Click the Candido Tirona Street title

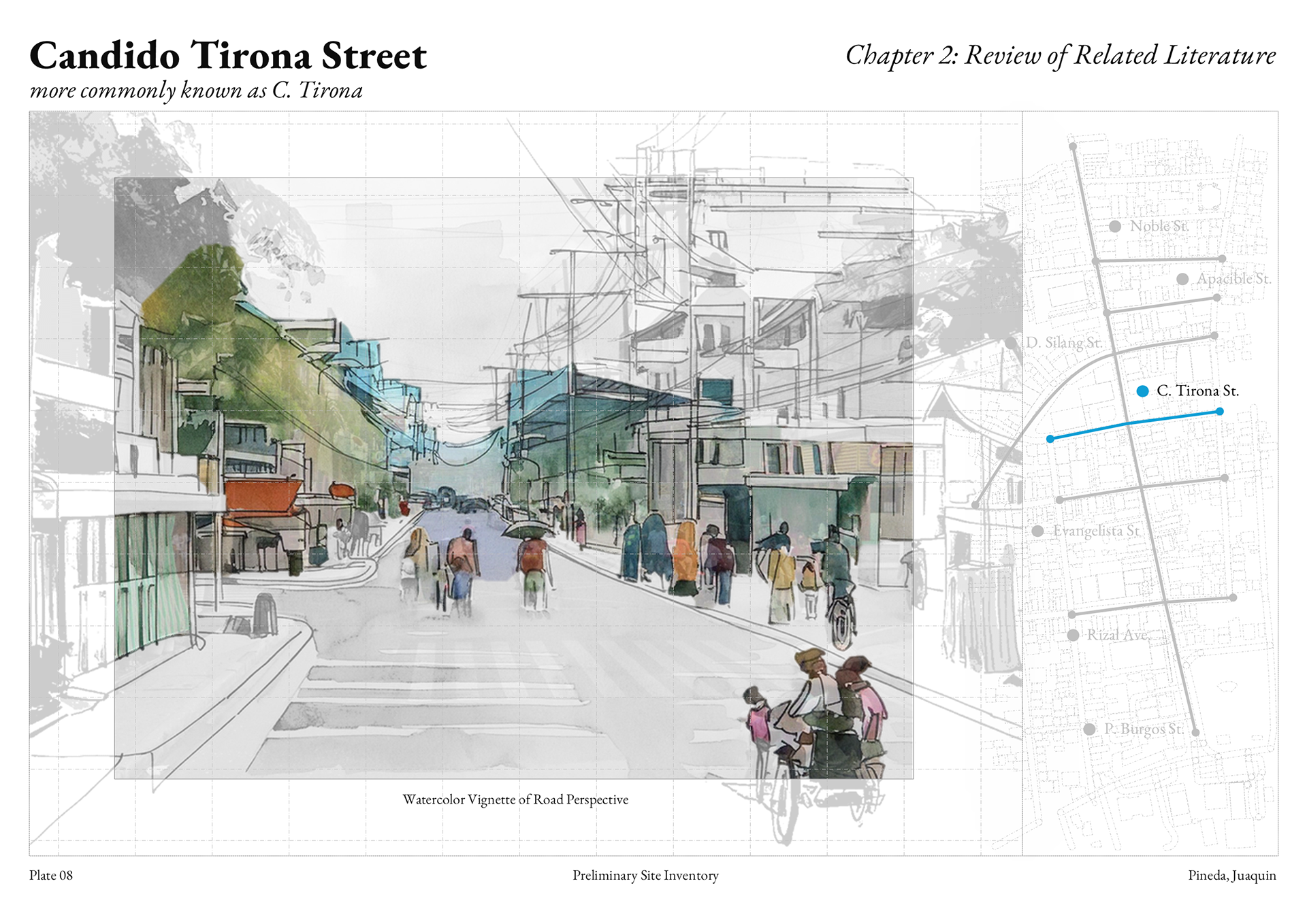pos(228,56)
